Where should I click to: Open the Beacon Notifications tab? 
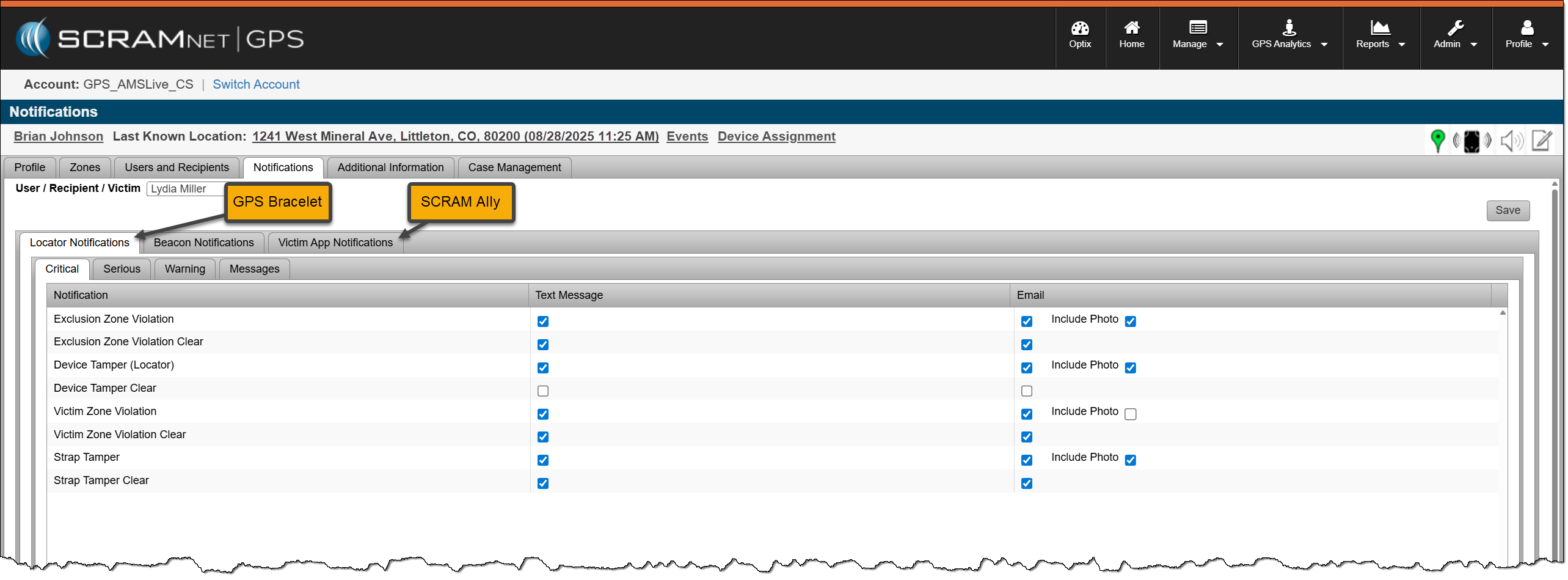[203, 243]
